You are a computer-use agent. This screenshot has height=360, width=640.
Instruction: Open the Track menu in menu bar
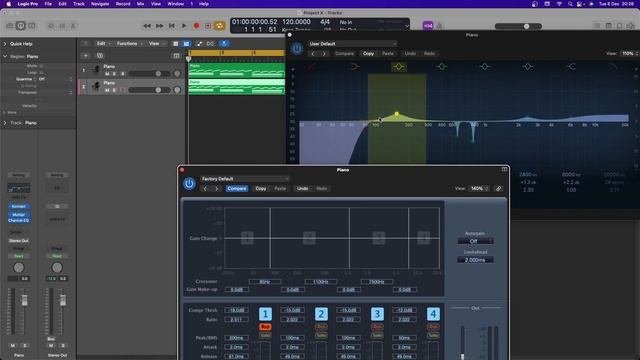pos(79,4)
